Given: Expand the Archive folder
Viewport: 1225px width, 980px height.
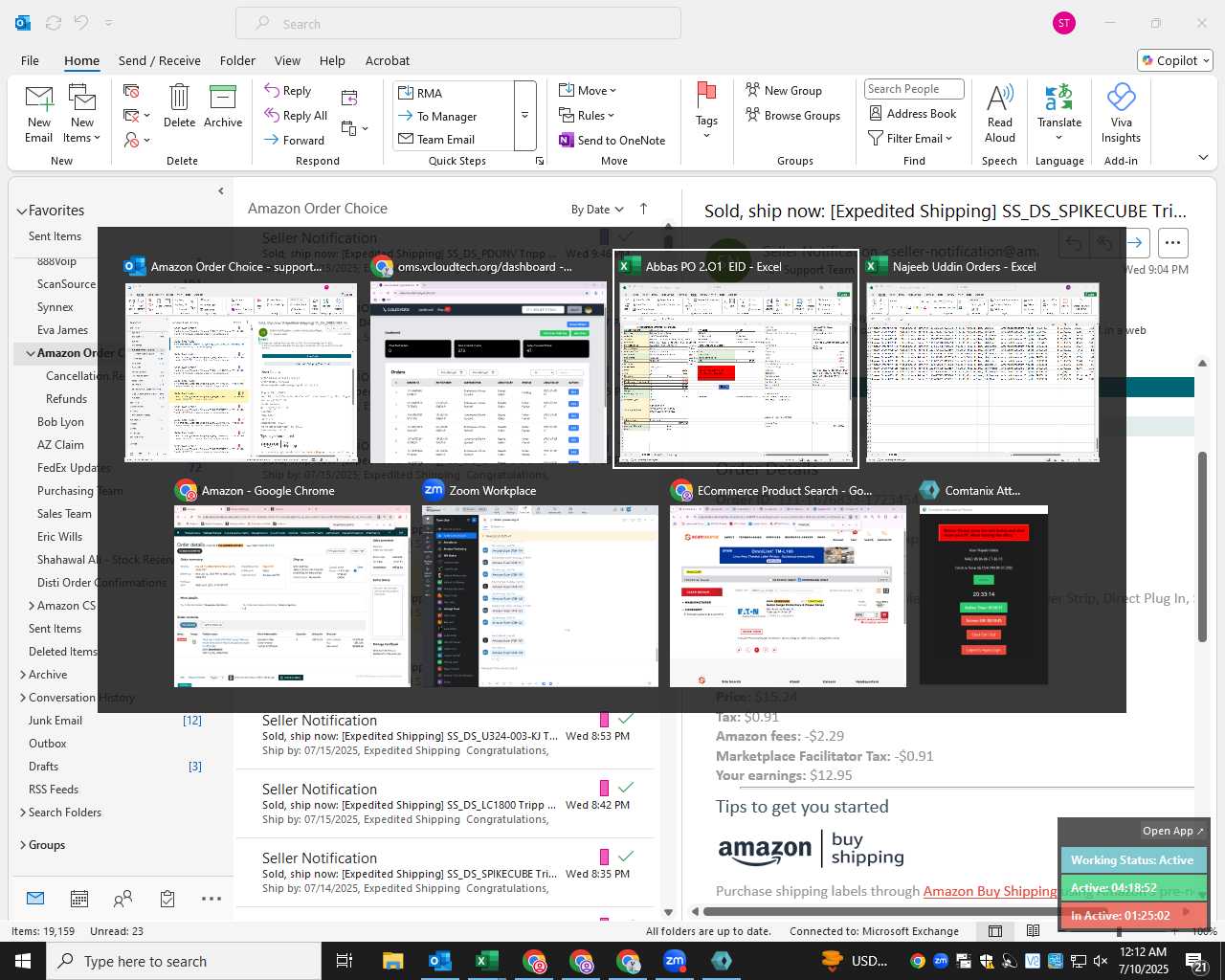Looking at the screenshot, I should 22,675.
